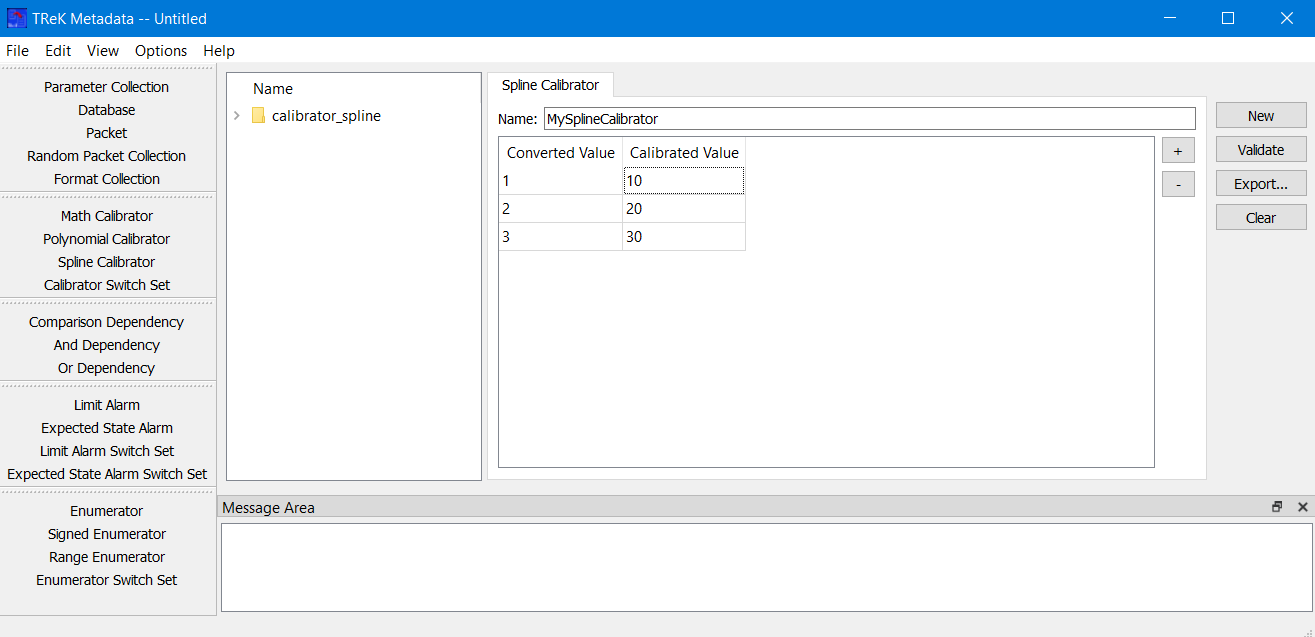Close the Message Area panel

pyautogui.click(x=1302, y=507)
